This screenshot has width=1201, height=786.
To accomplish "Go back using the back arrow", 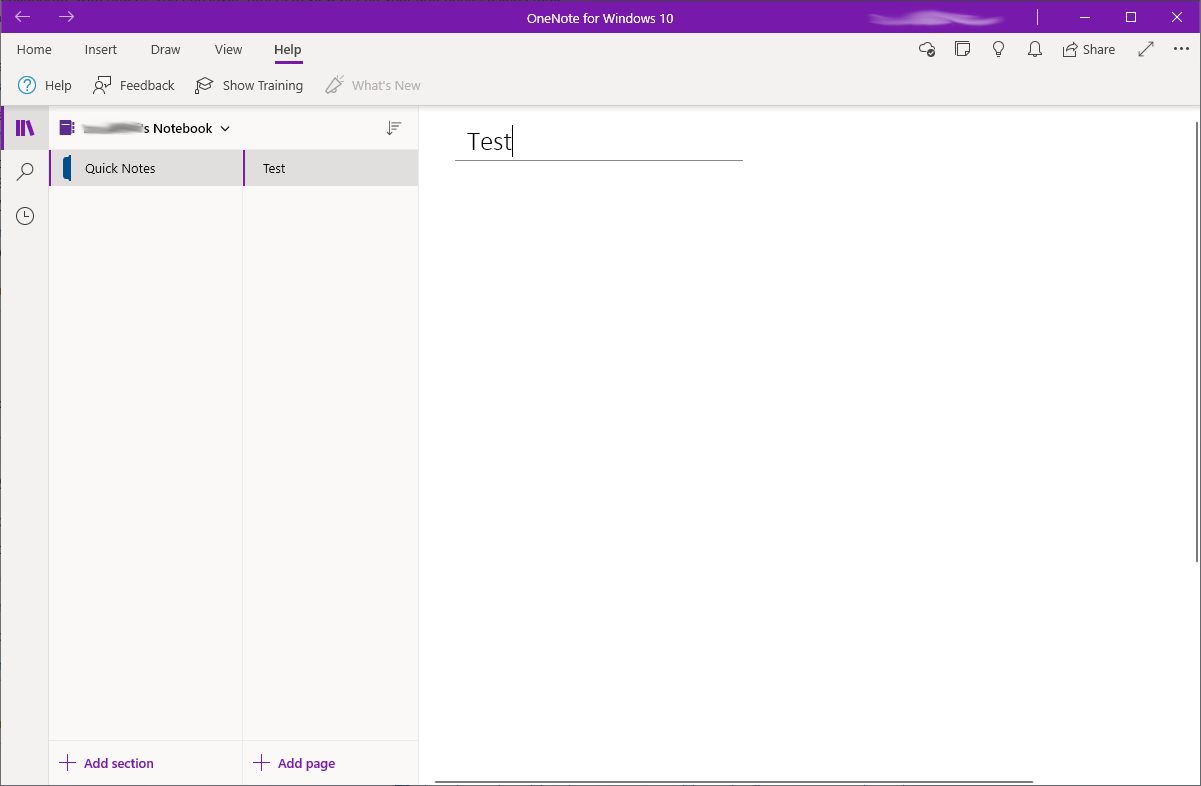I will (x=22, y=17).
